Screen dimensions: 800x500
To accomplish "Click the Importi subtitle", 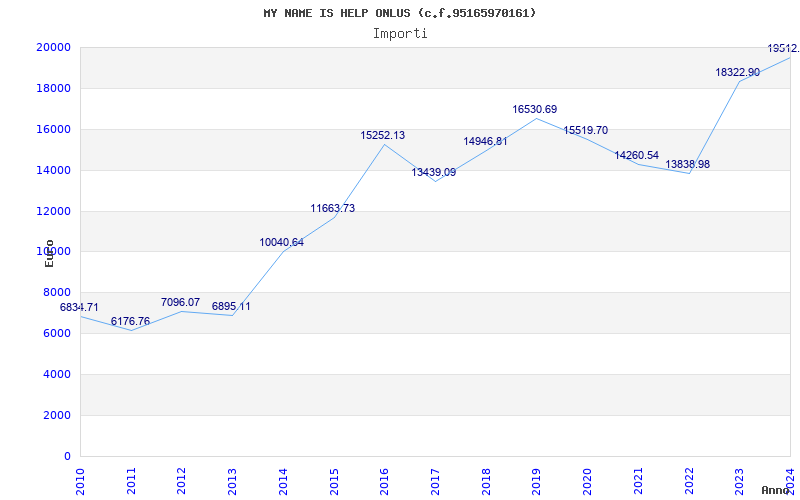I will 400,34.
